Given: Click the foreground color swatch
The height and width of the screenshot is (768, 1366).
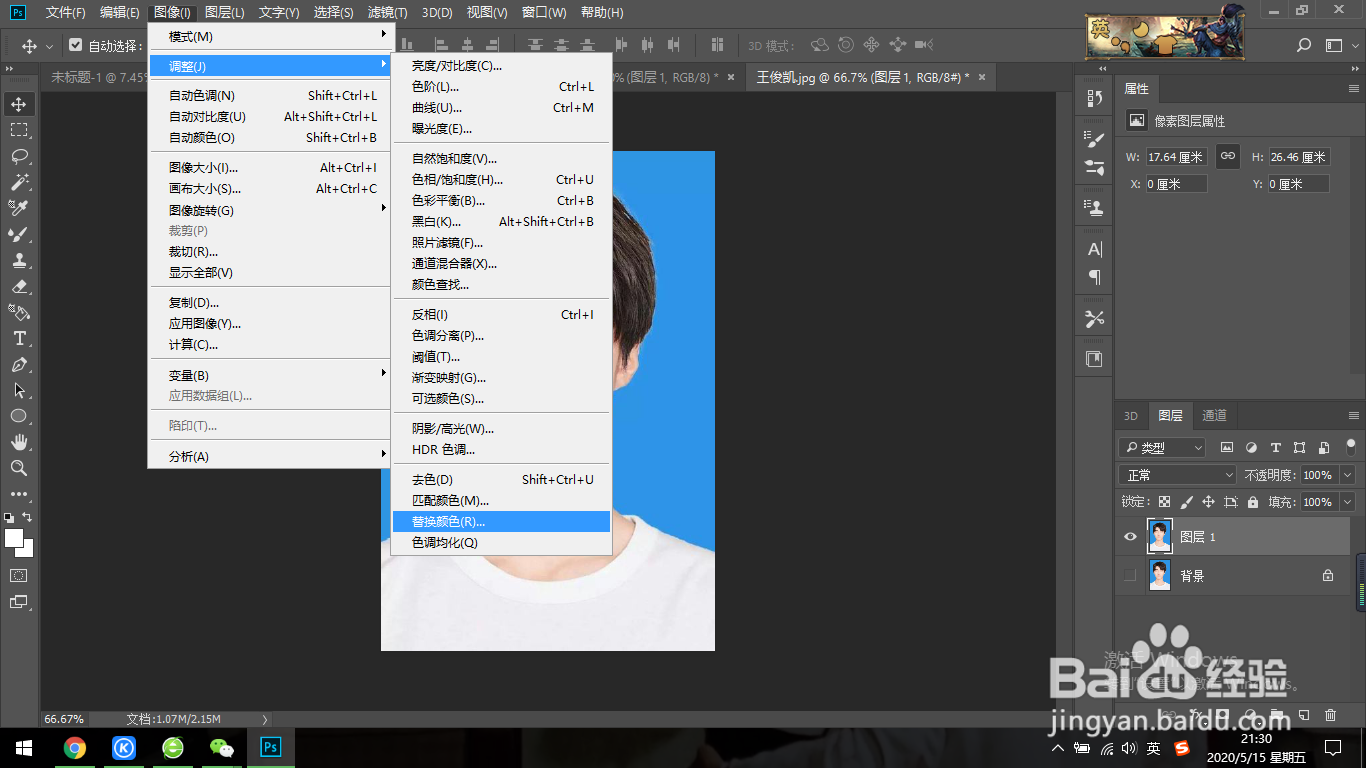Looking at the screenshot, I should click(14, 538).
